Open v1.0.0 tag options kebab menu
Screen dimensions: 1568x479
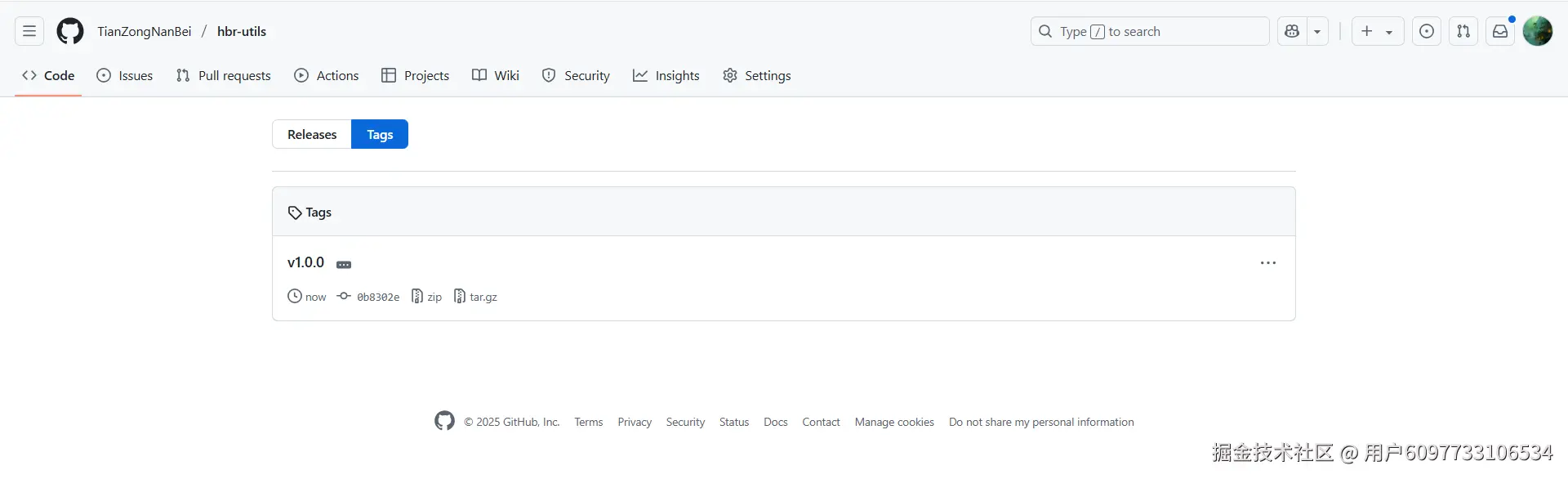pyautogui.click(x=1268, y=263)
